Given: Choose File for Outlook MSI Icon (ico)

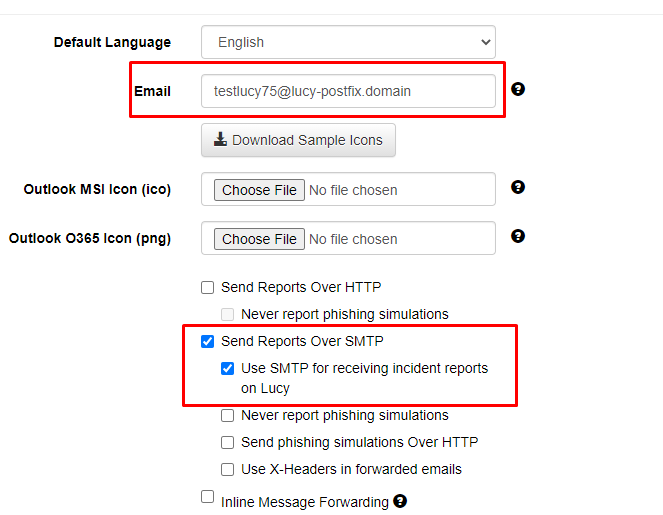Looking at the screenshot, I should 259,190.
